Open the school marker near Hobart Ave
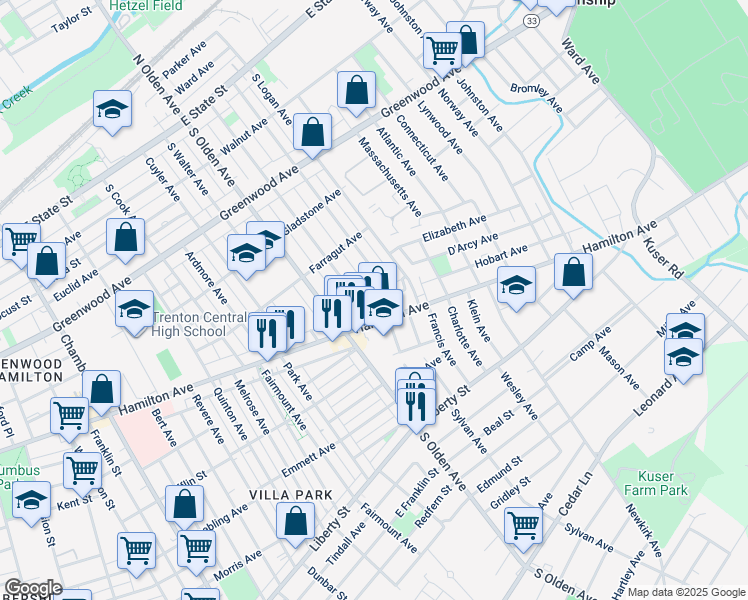This screenshot has height=600, width=748. pos(516,286)
